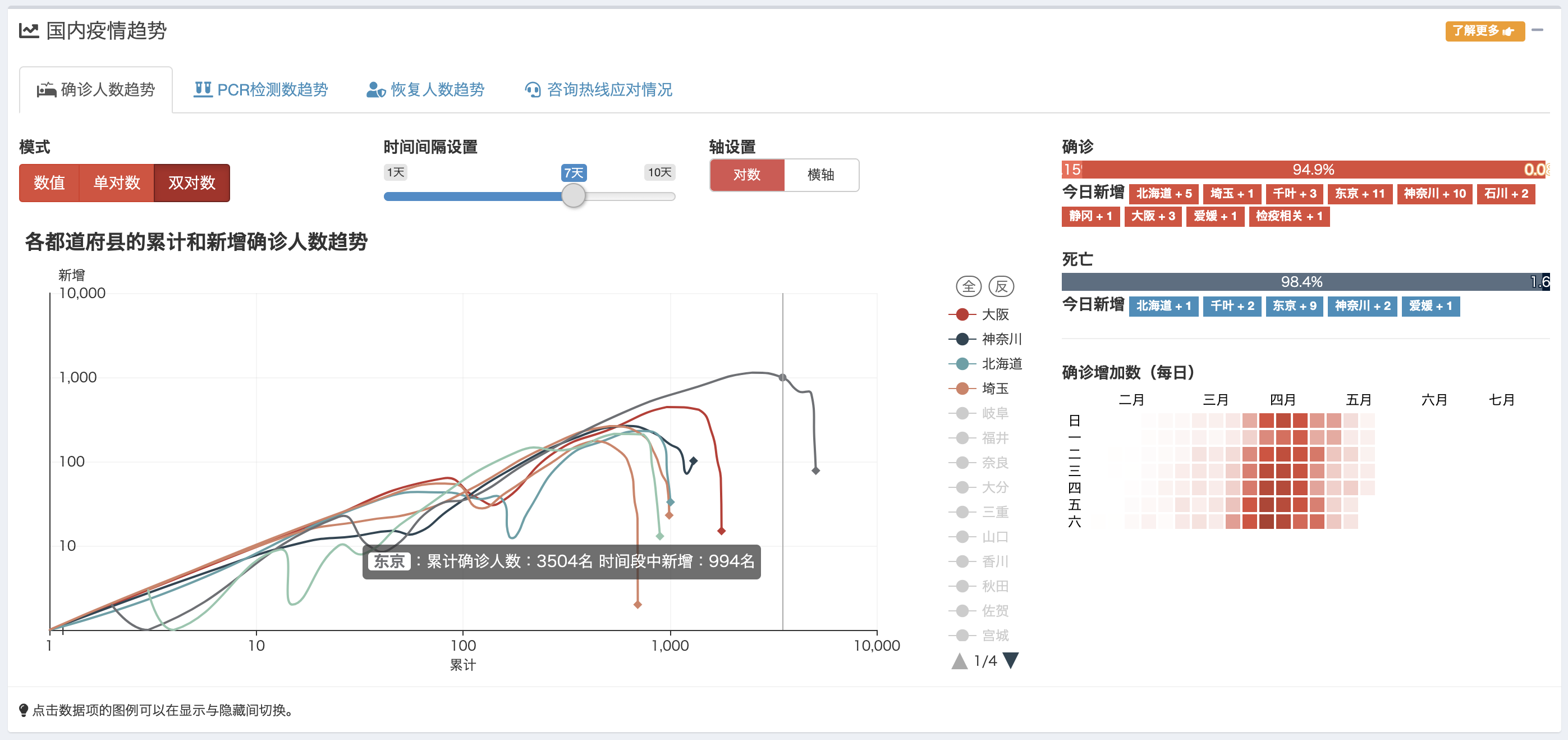The image size is (1568, 740).
Task: Click the chart icon beside 国内疫情趋势
Action: 29,30
